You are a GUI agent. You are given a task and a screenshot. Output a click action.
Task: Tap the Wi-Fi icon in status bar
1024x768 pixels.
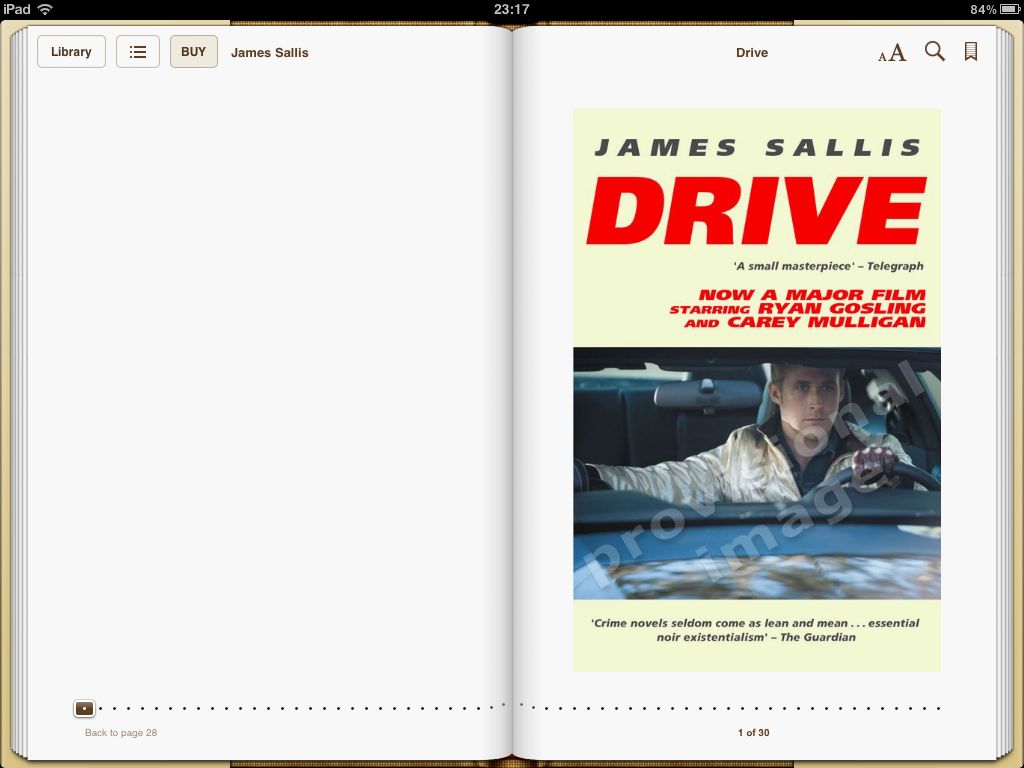point(45,9)
